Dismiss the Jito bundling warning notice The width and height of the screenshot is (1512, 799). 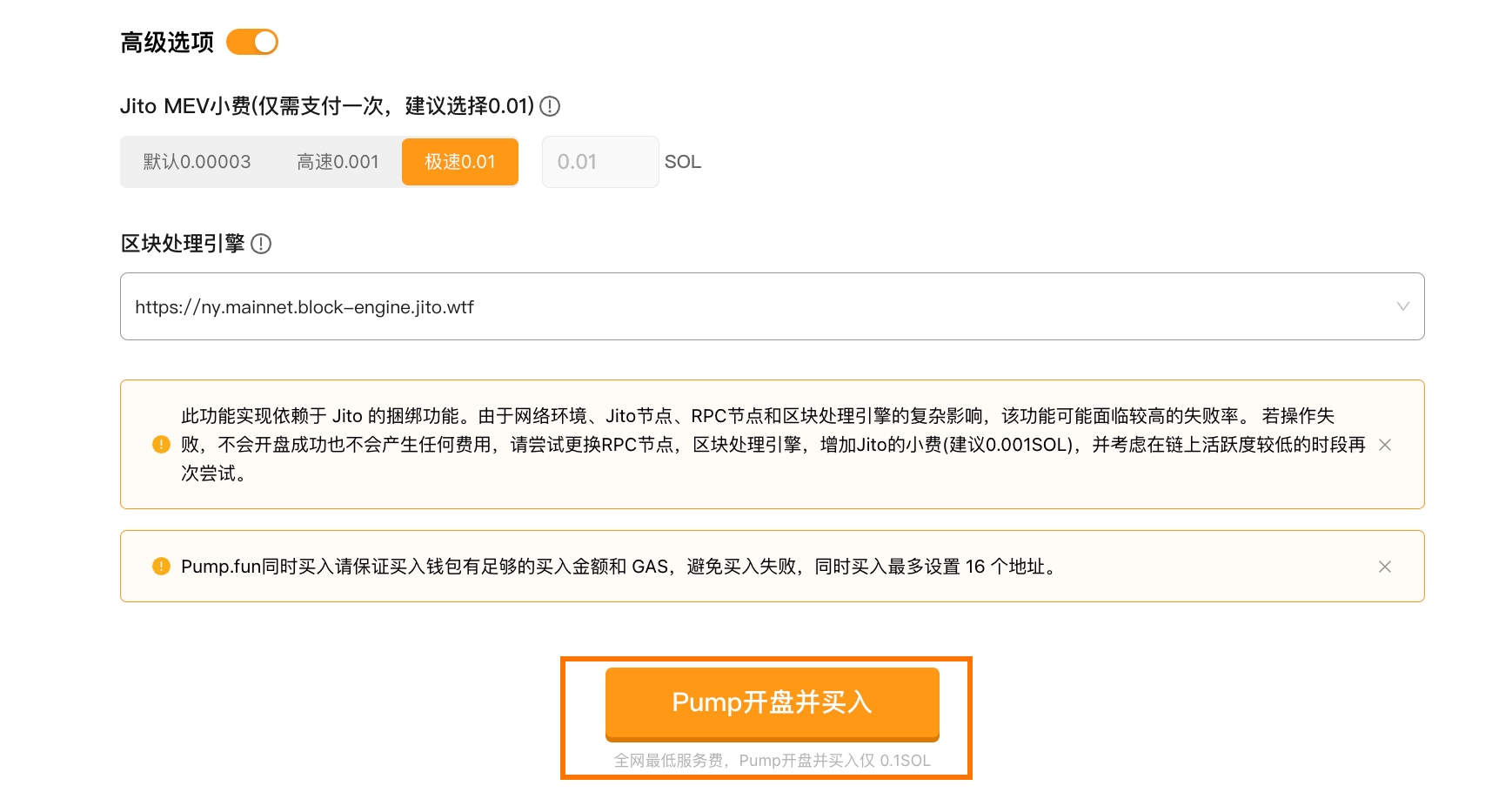1385,445
